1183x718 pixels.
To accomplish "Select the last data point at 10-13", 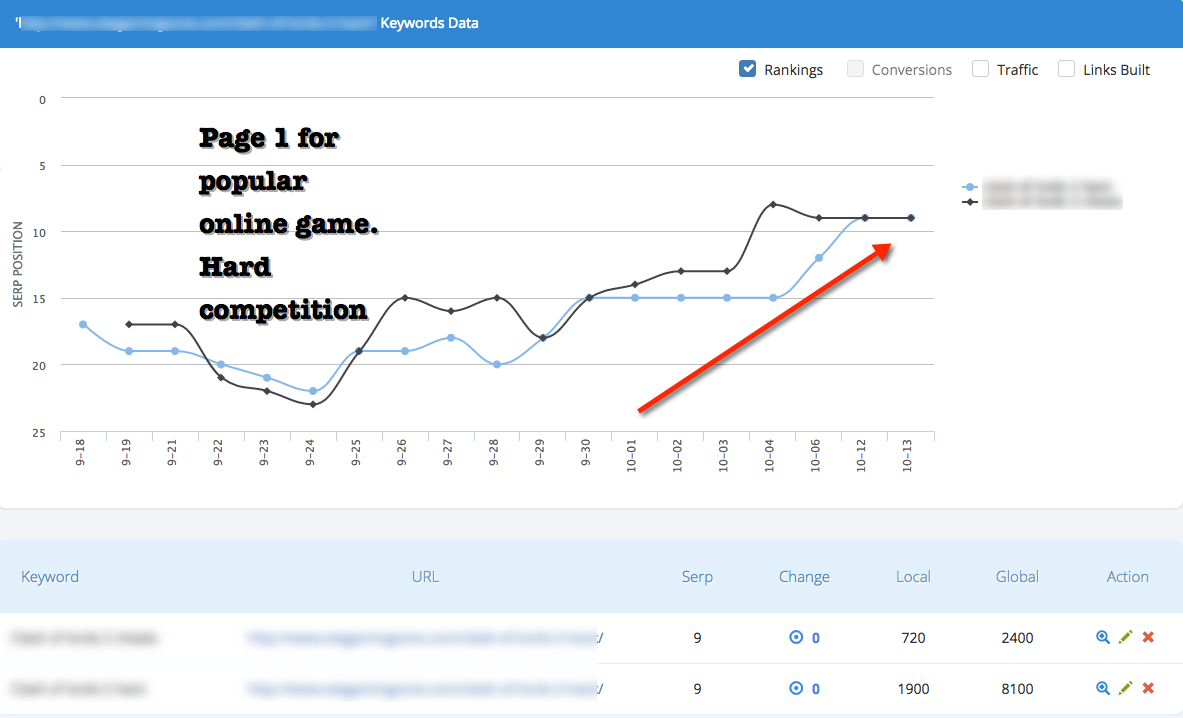I will 910,216.
